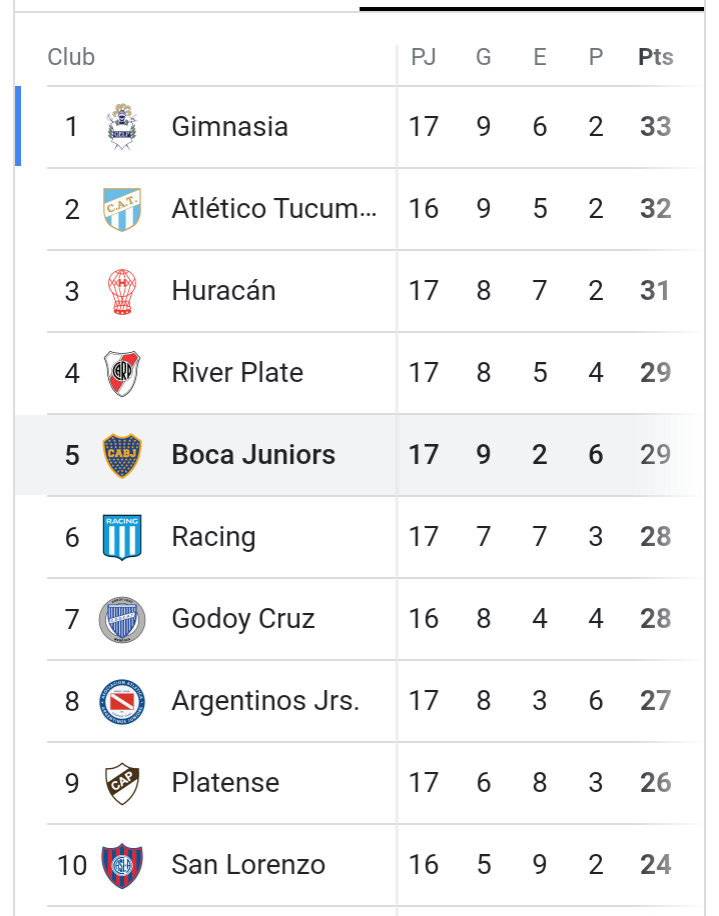Click the Boca Juniors CABJ crest
The image size is (719, 916).
click(x=122, y=456)
